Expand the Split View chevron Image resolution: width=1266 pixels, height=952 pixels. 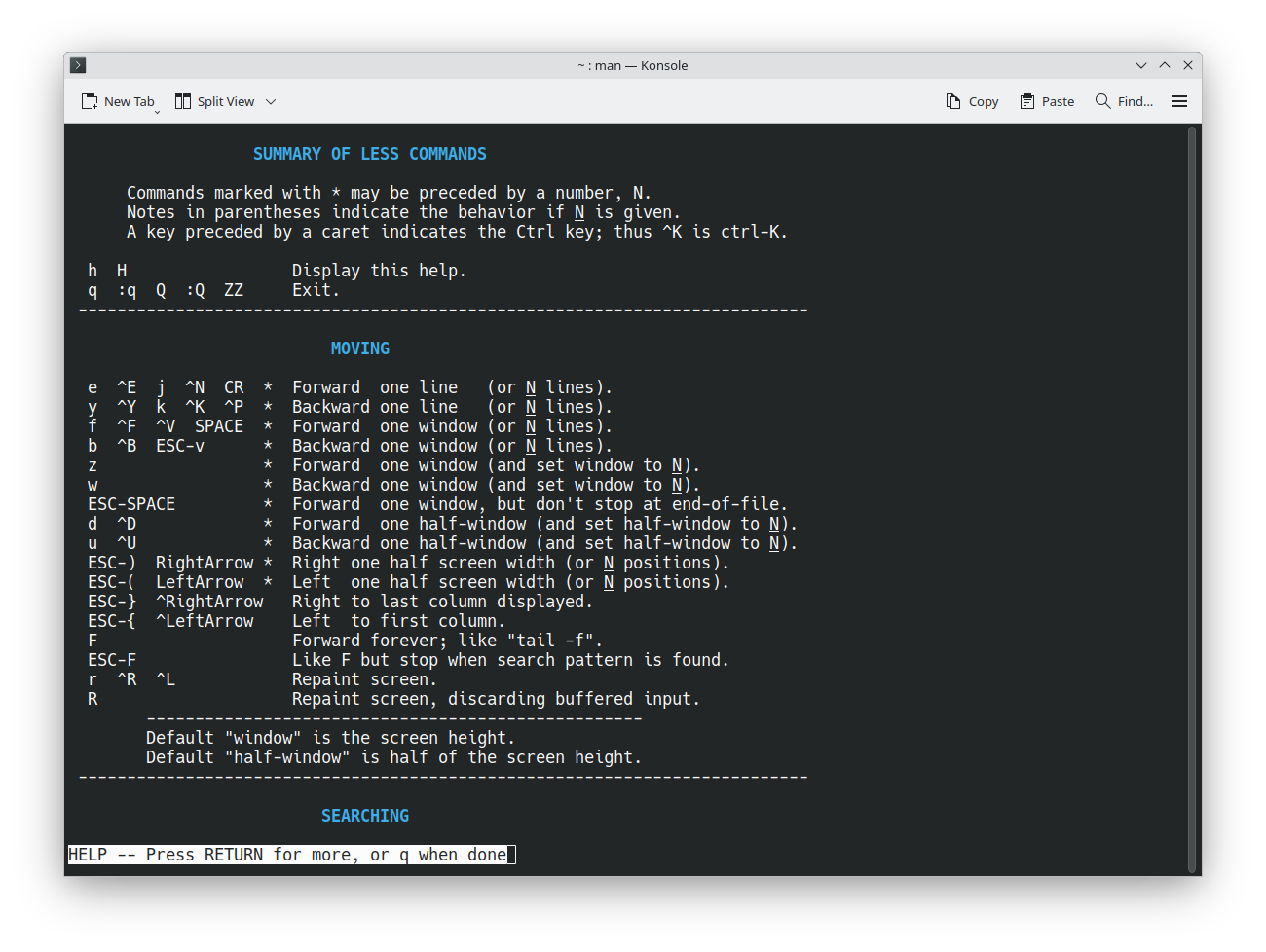point(271,101)
